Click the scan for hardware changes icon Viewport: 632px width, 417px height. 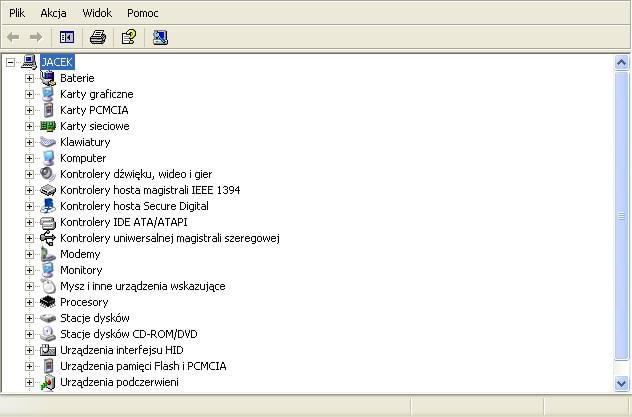(160, 37)
